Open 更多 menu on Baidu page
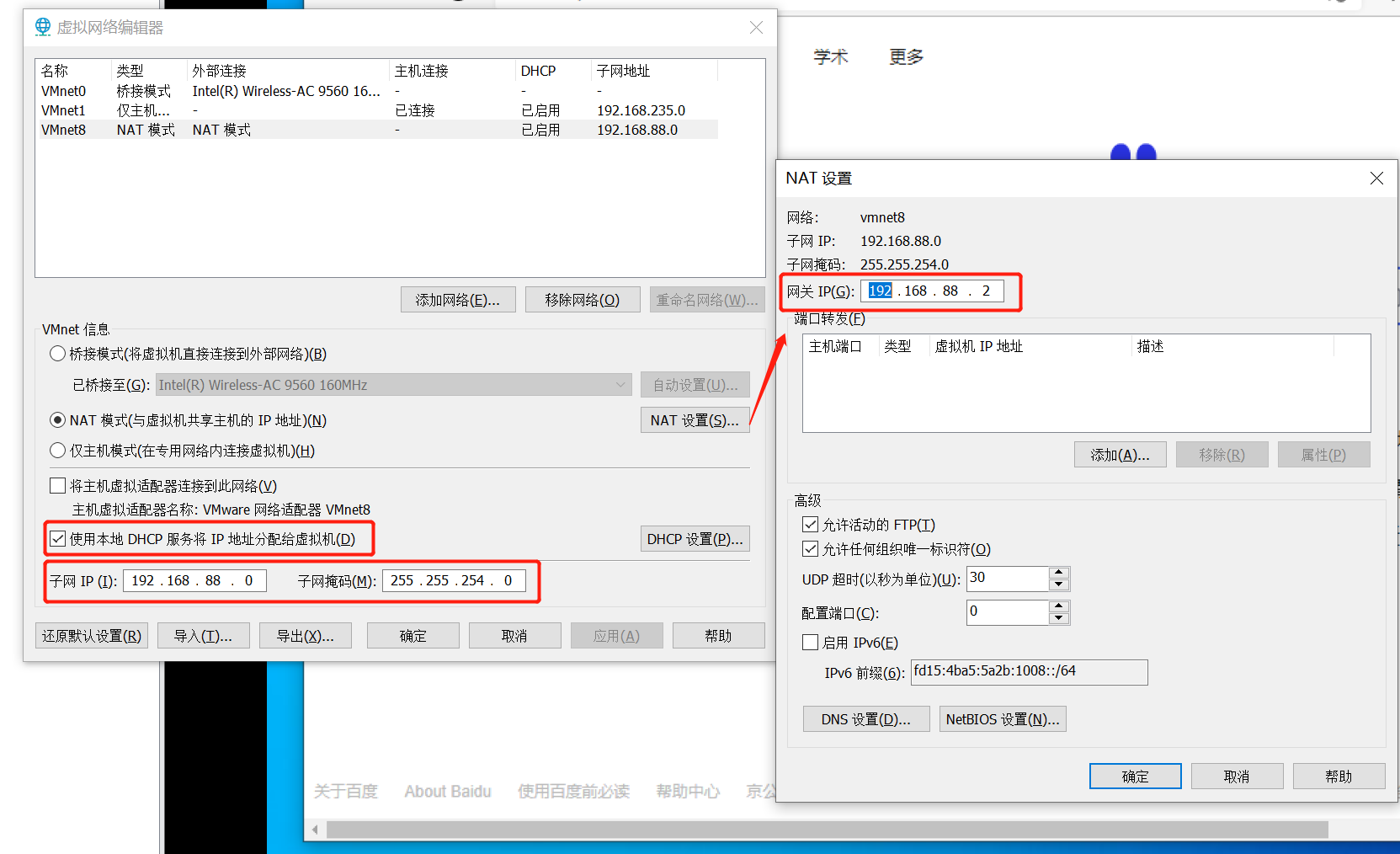 907,56
